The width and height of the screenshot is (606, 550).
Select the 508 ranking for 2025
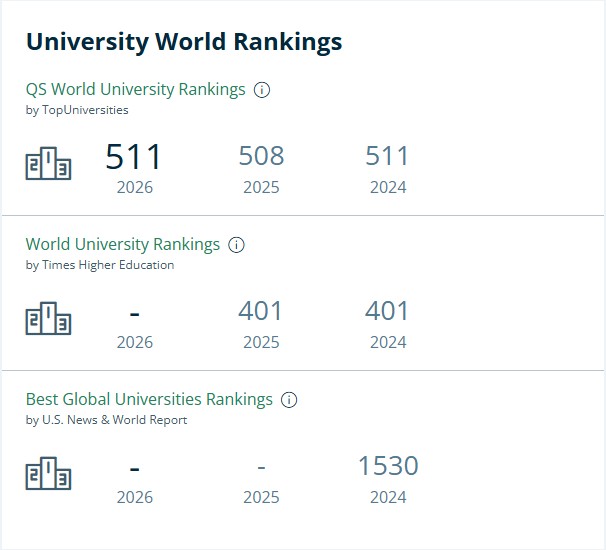(x=261, y=156)
